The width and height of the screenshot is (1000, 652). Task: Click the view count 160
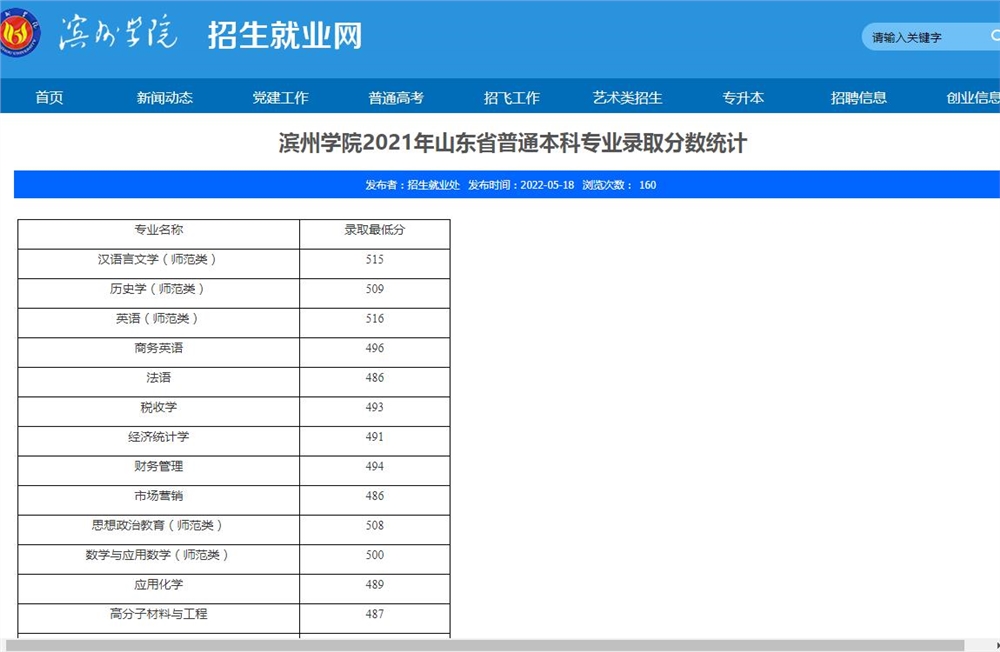[x=647, y=185]
